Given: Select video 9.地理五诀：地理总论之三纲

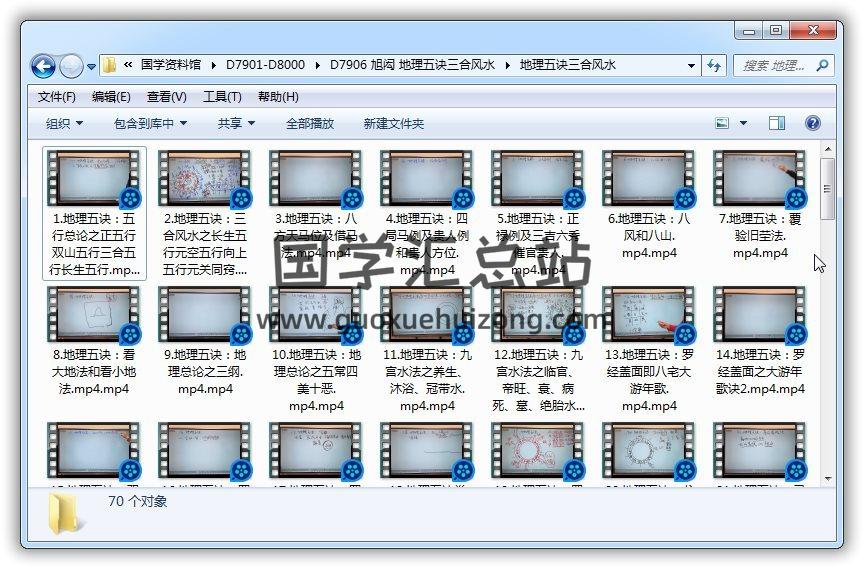Looking at the screenshot, I should click(x=205, y=341).
